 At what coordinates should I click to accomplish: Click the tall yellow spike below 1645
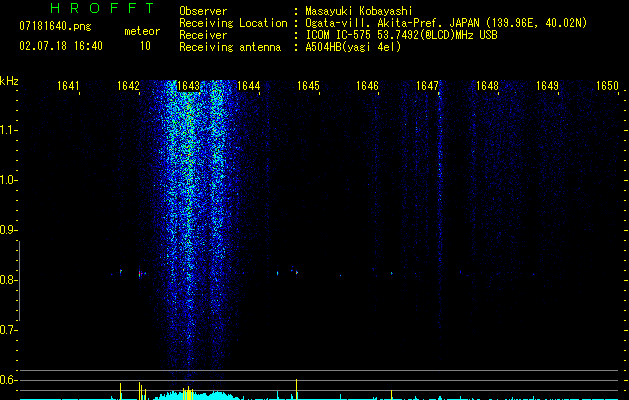[296, 389]
